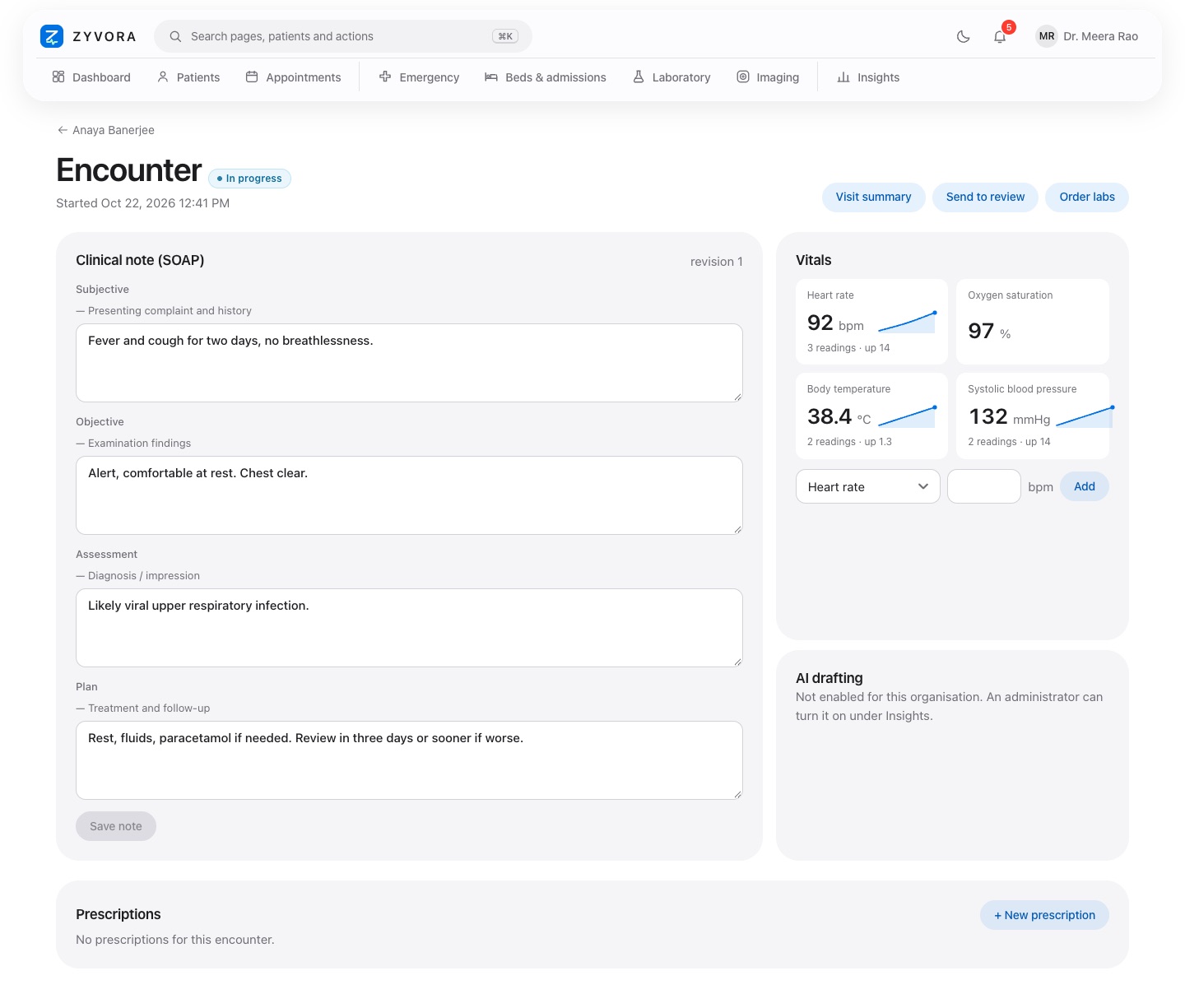The width and height of the screenshot is (1185, 1008).
Task: Click the Zyvora logo icon
Action: pos(52,36)
